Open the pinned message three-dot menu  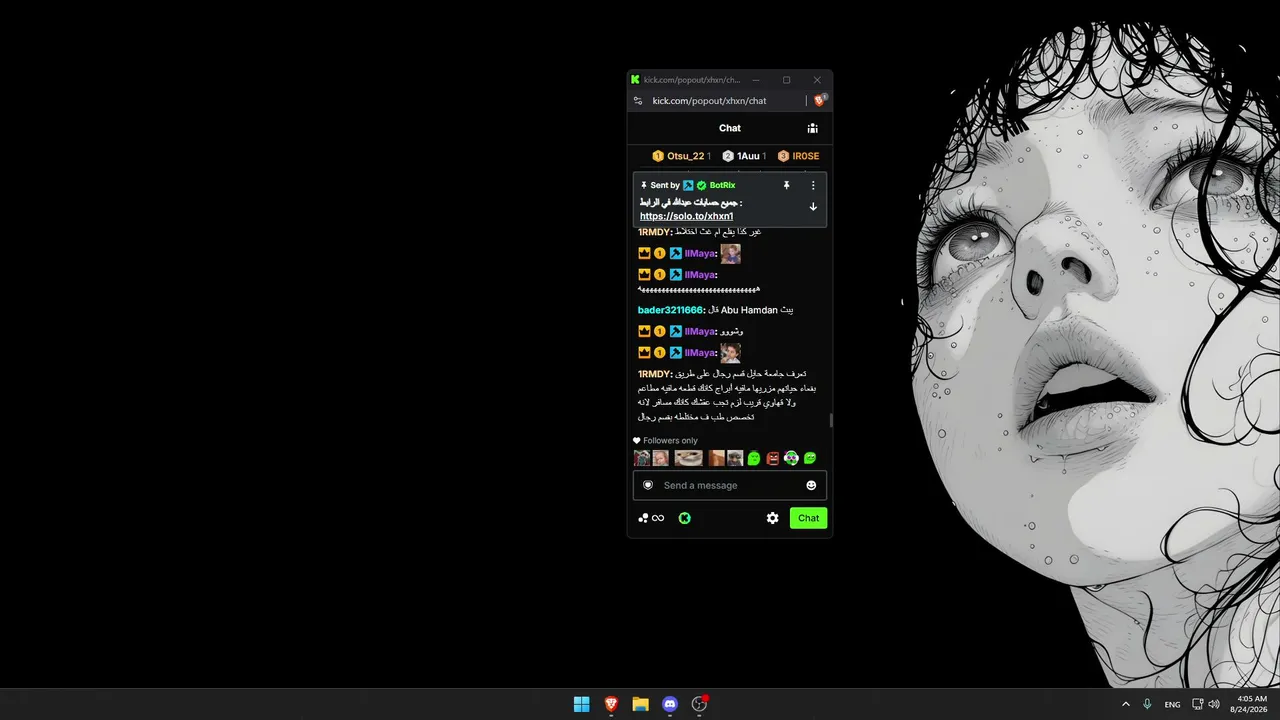(x=813, y=185)
